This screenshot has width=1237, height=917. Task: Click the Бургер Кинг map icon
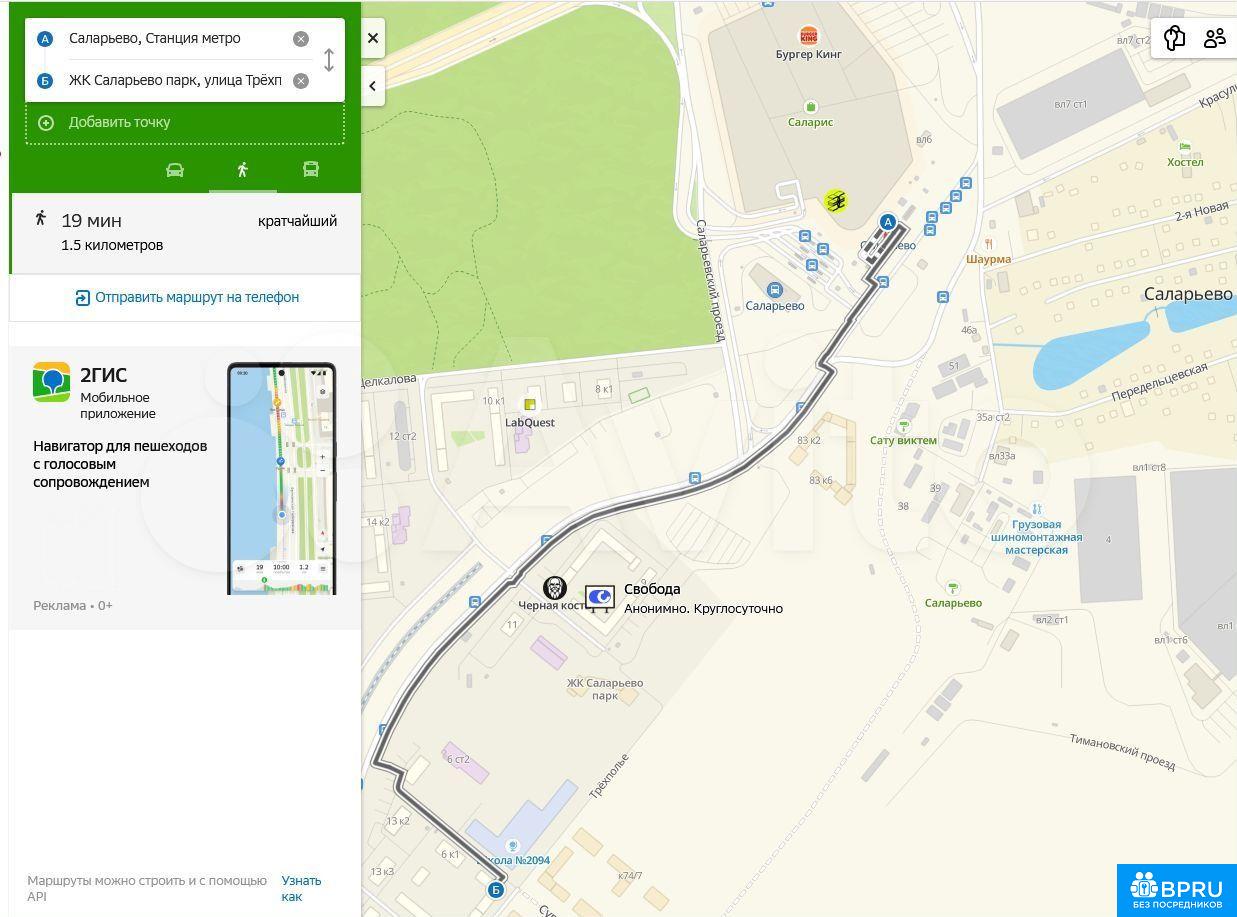click(808, 36)
